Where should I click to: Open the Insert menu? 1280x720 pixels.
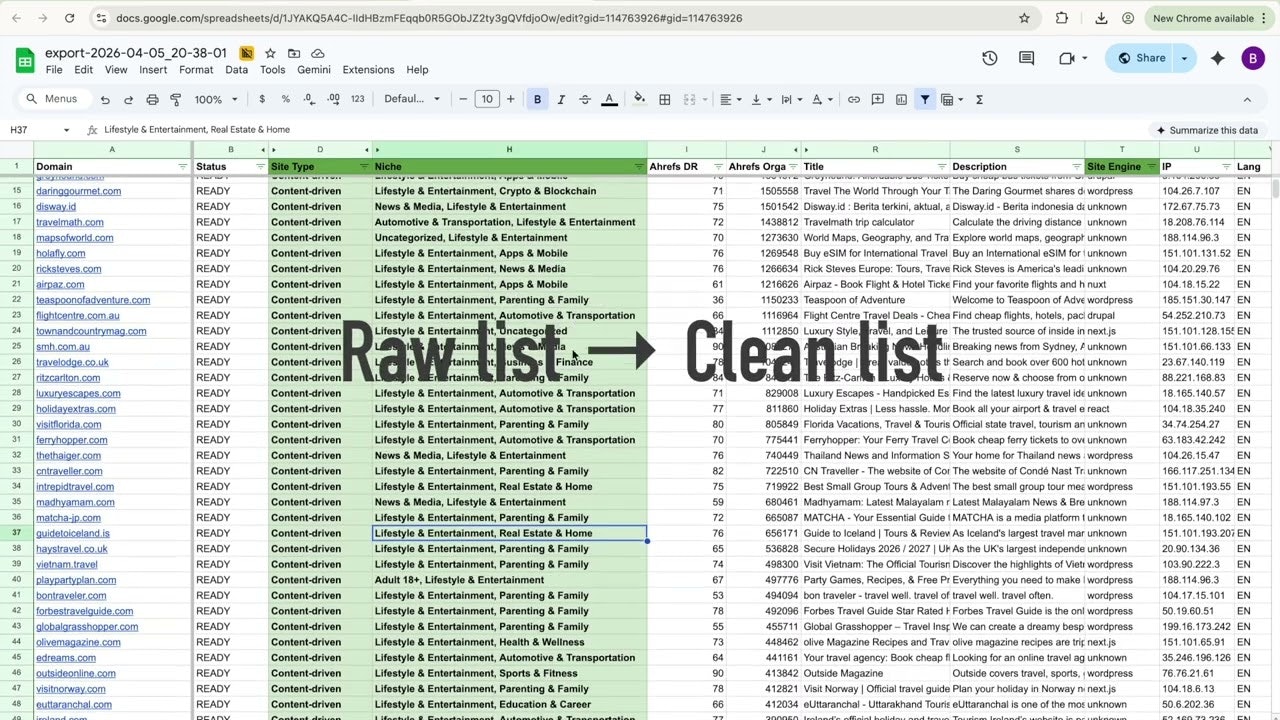[x=153, y=70]
